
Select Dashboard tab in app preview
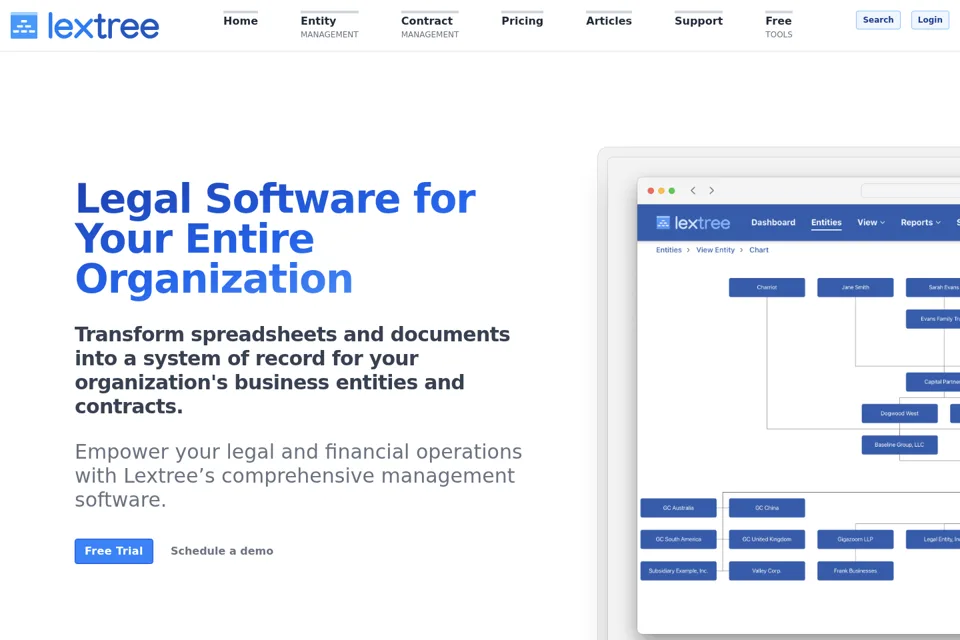tap(773, 222)
